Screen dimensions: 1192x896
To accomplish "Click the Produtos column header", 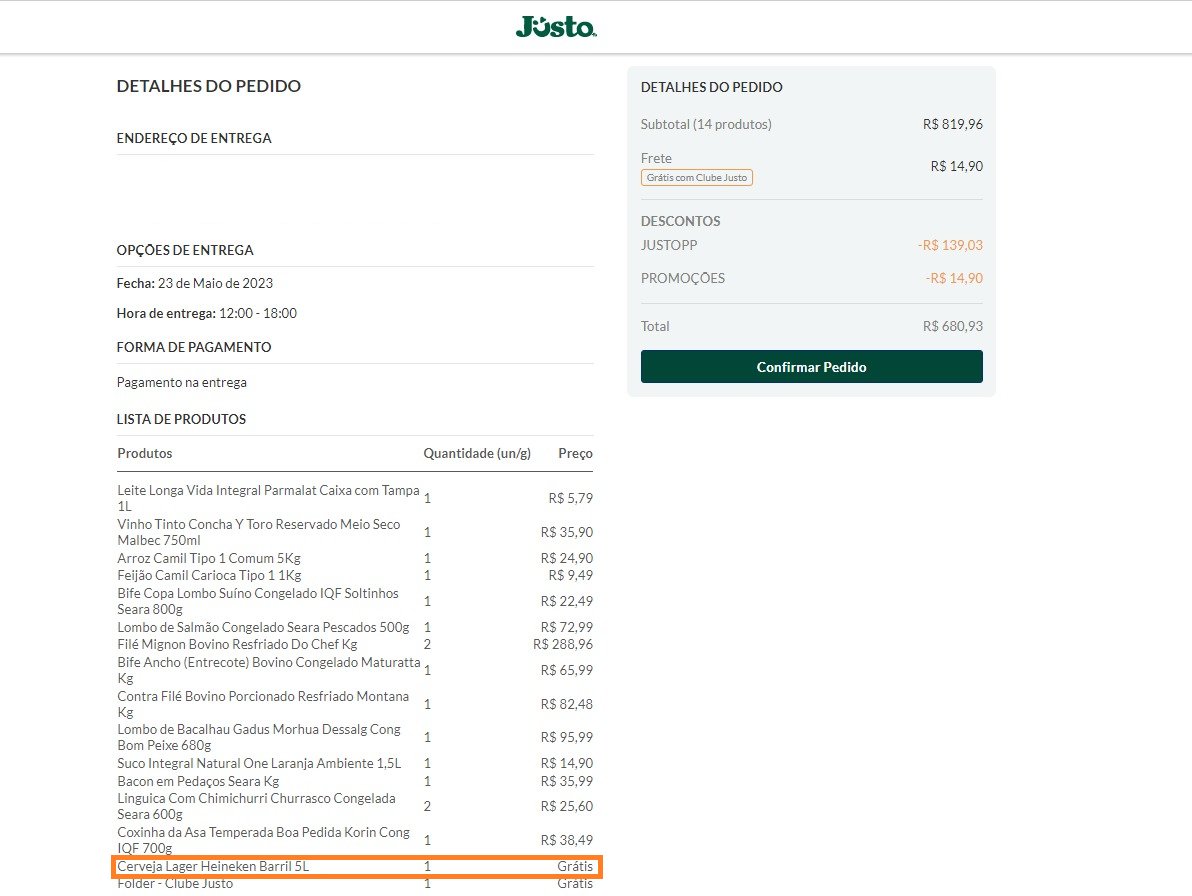I will [144, 453].
